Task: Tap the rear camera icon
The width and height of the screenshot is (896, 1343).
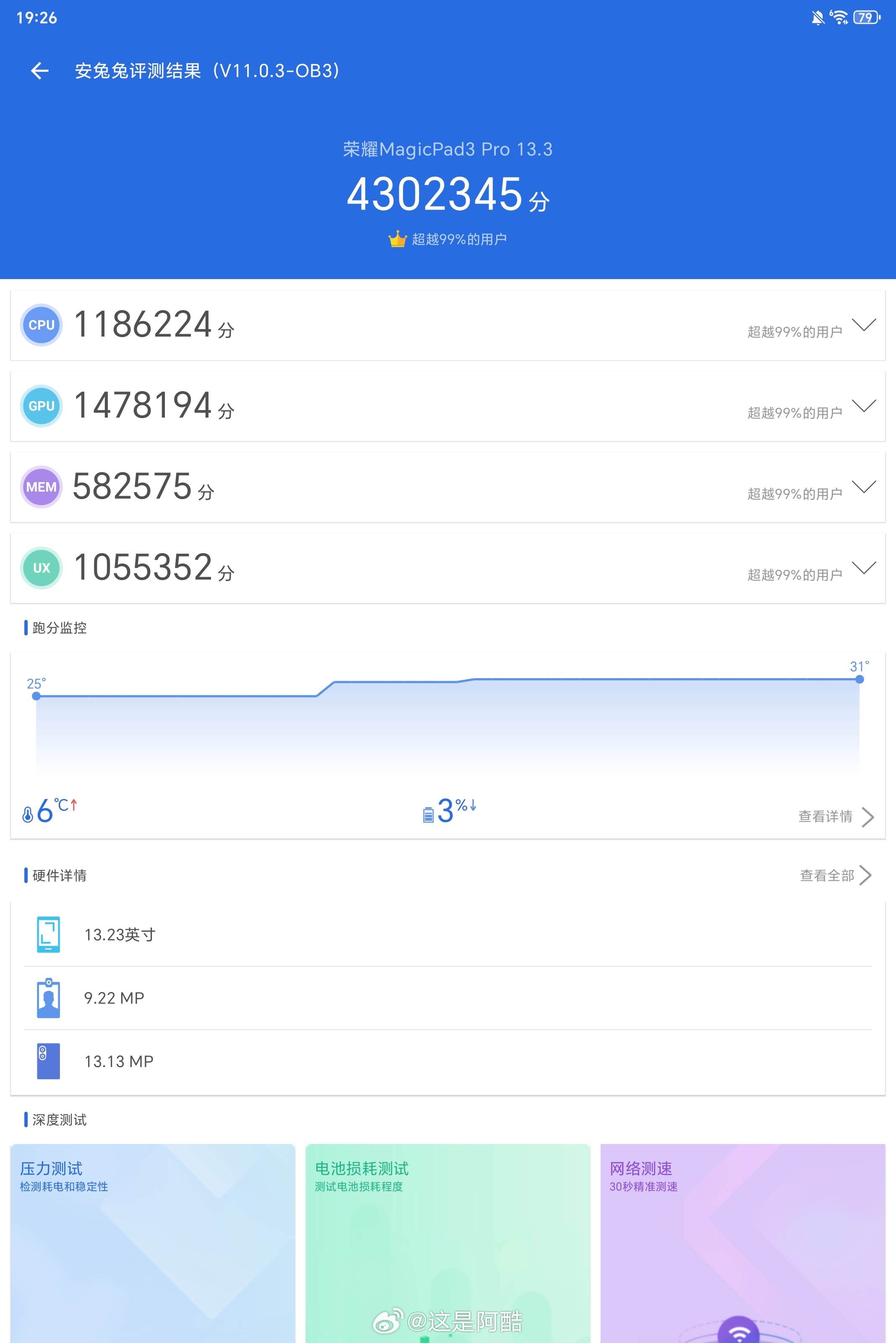Action: click(x=49, y=1061)
